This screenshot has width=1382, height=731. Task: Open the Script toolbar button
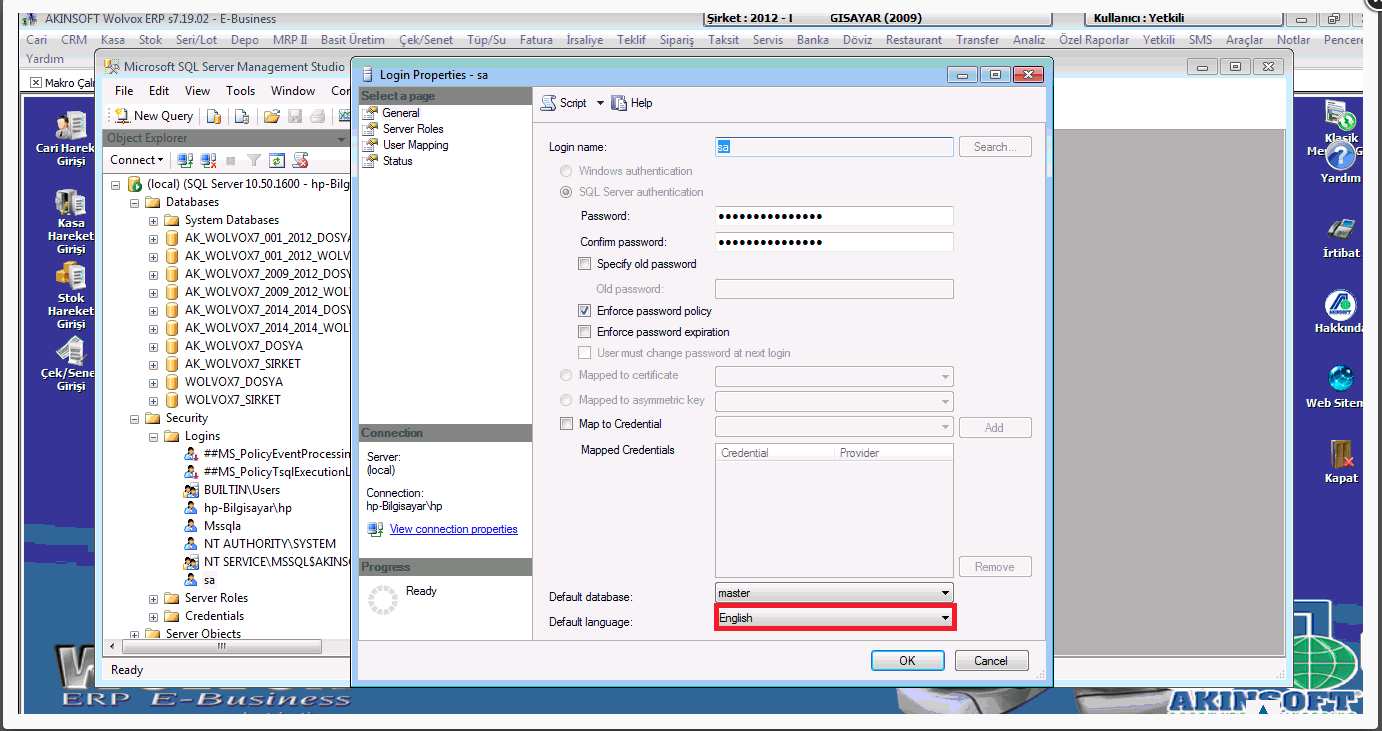tap(565, 103)
